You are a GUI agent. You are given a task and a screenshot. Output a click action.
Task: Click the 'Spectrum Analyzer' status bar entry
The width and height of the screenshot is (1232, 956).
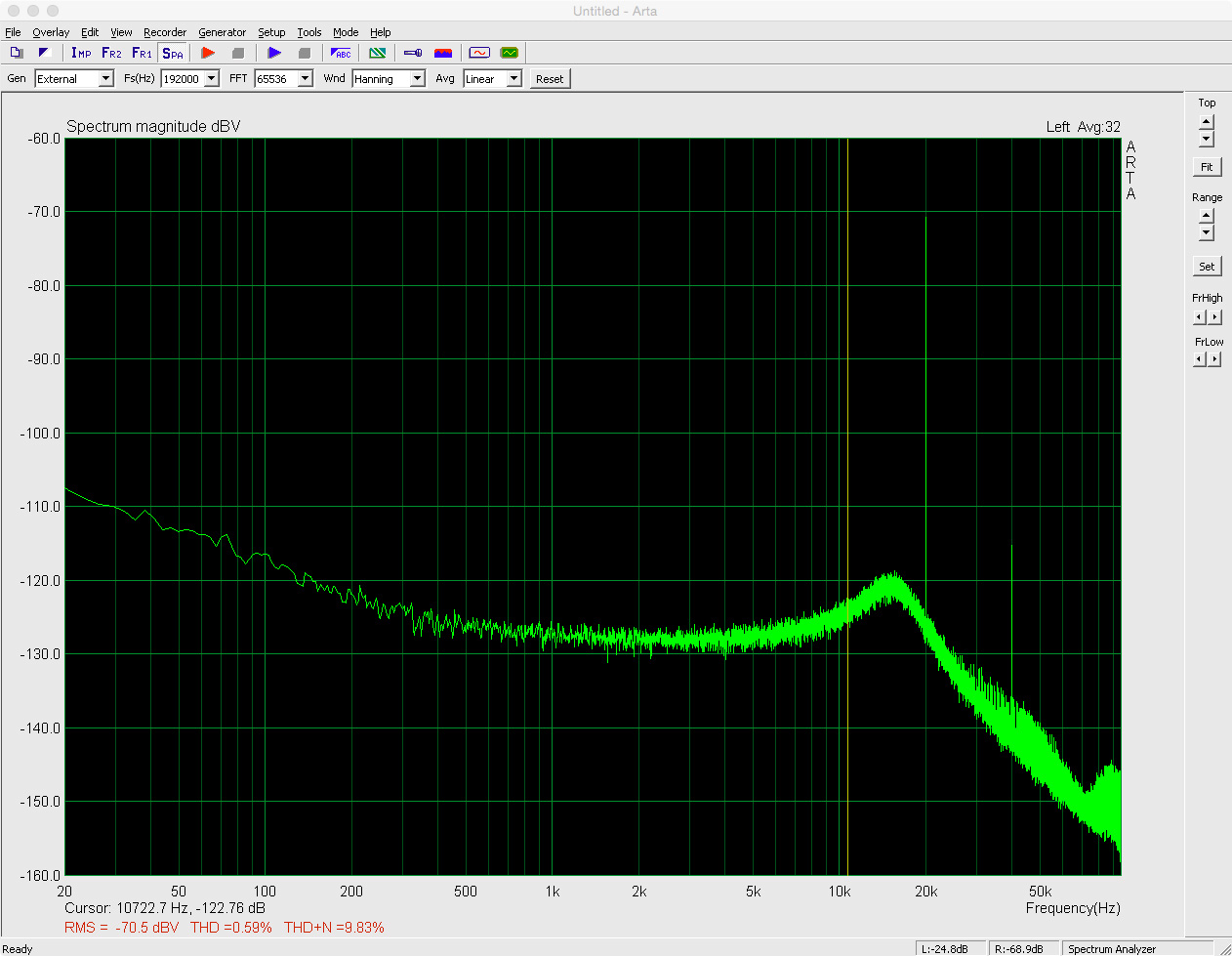1112,949
